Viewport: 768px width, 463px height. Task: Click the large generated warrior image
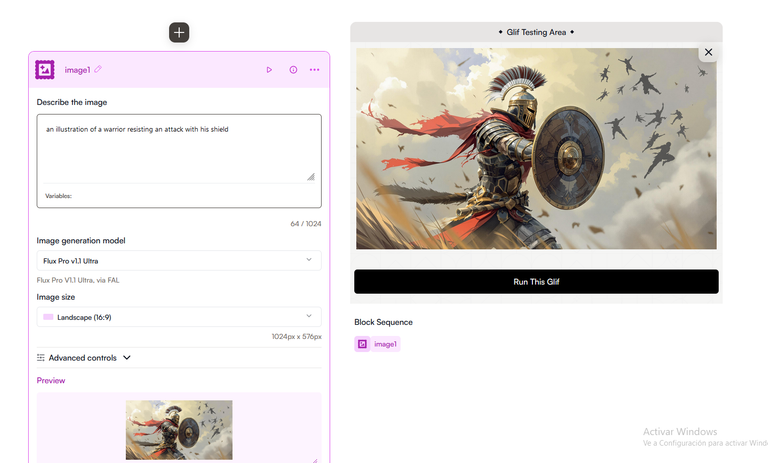tap(536, 148)
